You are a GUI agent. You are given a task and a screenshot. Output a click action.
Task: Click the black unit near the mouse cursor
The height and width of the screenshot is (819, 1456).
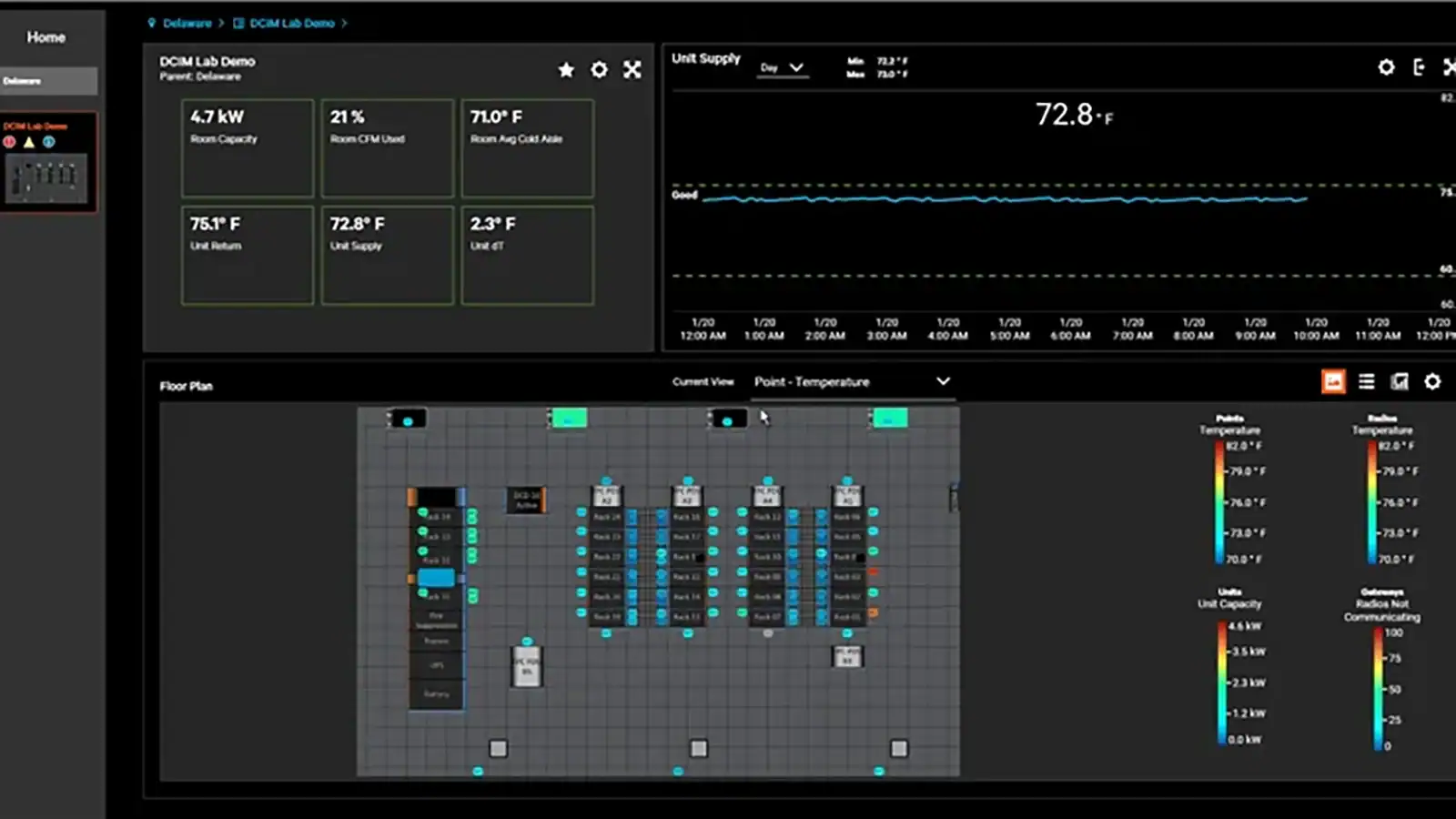(728, 419)
